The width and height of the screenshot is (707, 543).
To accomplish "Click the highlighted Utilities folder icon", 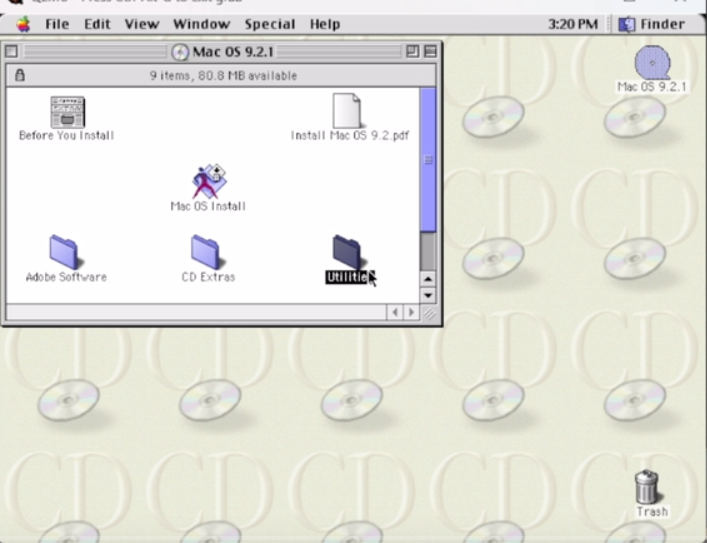I will point(347,252).
